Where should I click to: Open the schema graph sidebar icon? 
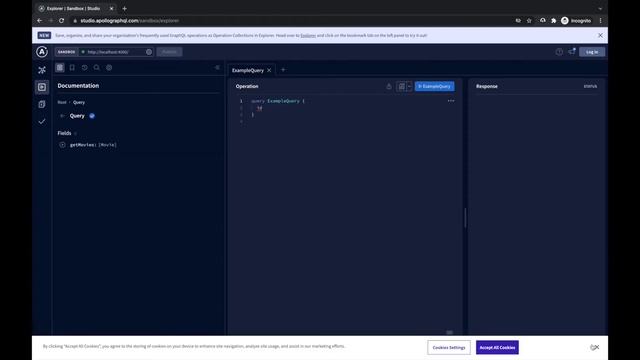[42, 70]
